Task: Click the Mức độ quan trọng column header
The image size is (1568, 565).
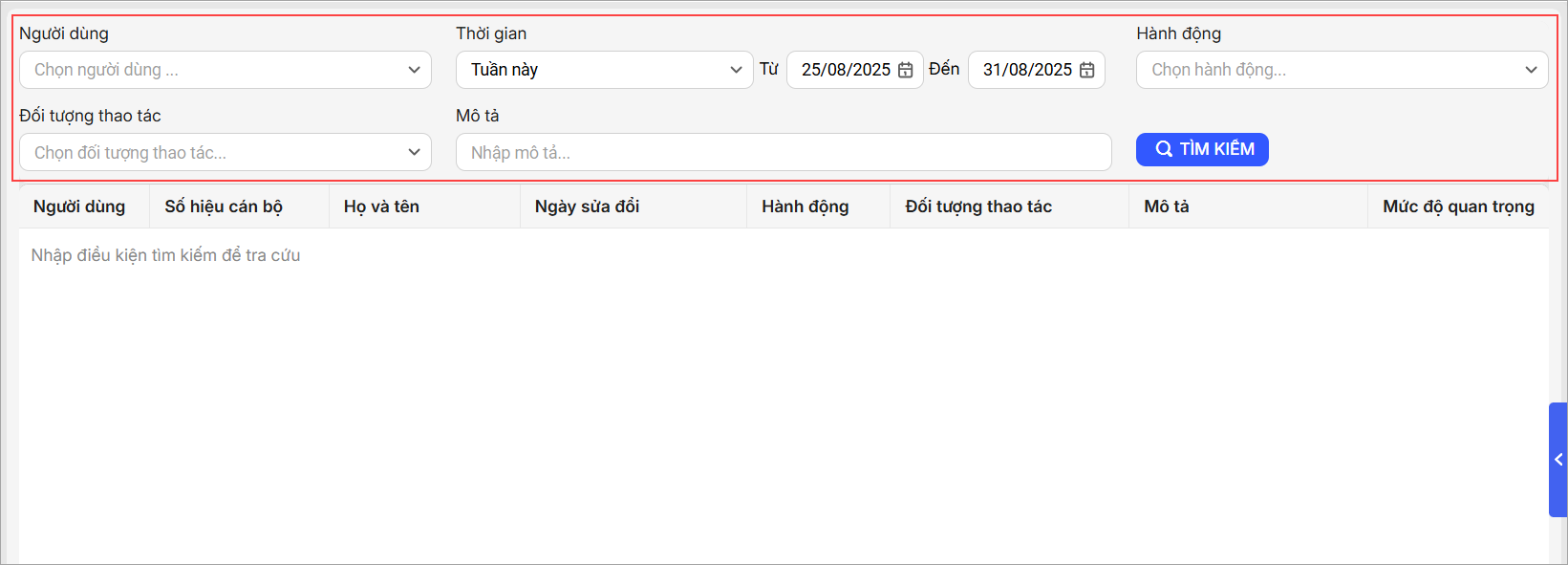Action: coord(1457,206)
